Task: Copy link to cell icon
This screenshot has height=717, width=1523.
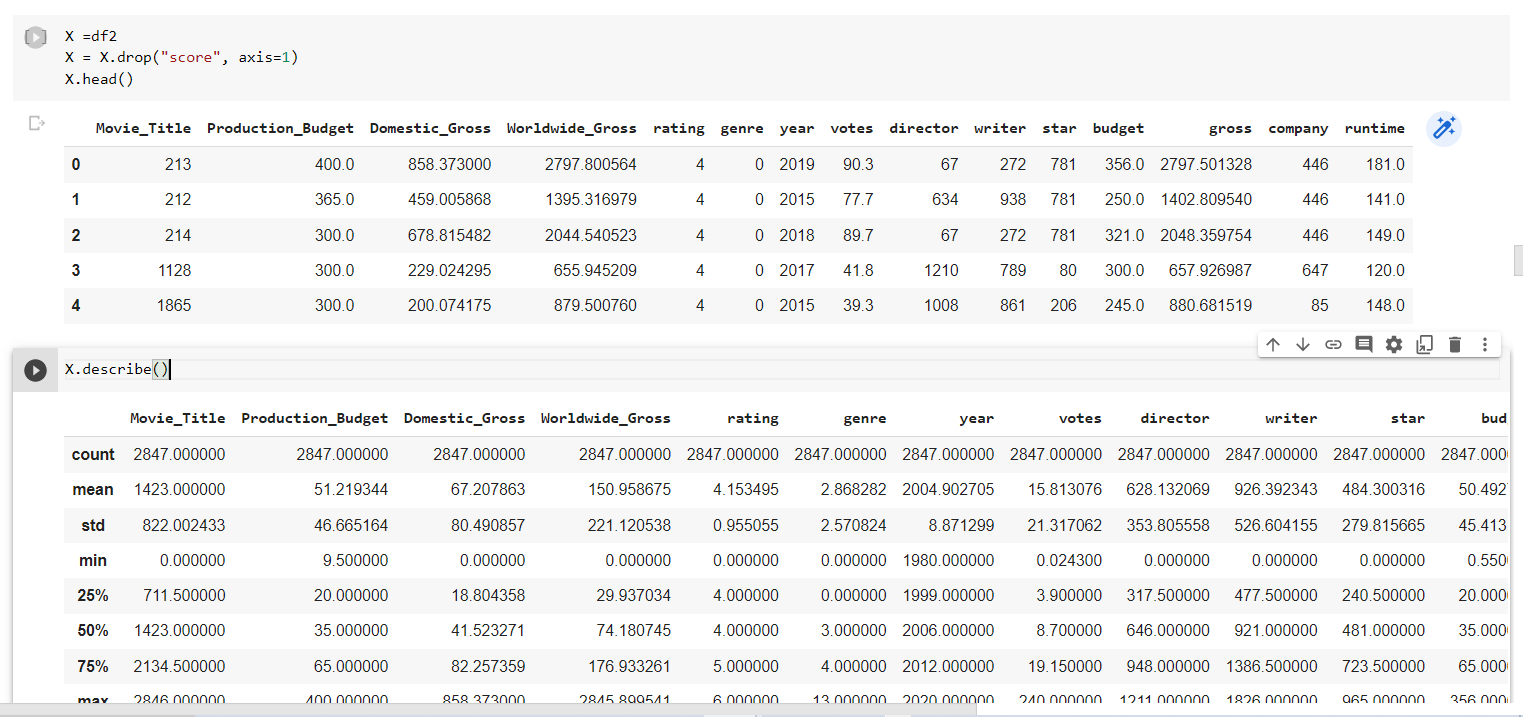Action: [1332, 344]
